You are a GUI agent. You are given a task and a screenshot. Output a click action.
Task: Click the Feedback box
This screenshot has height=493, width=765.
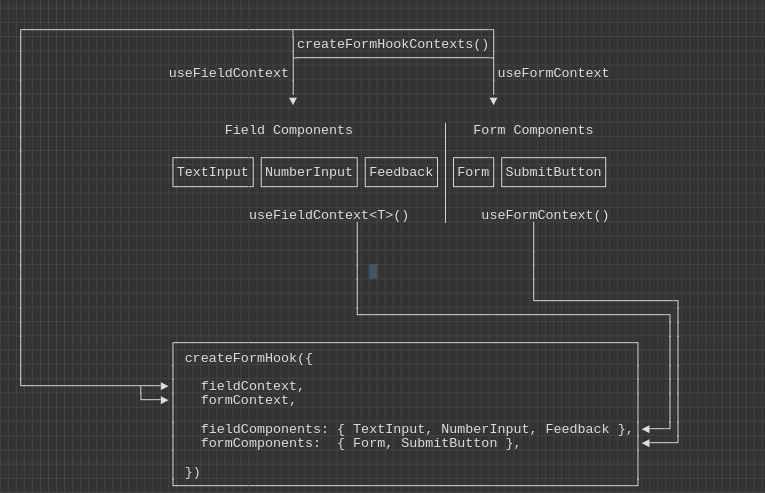(x=401, y=172)
